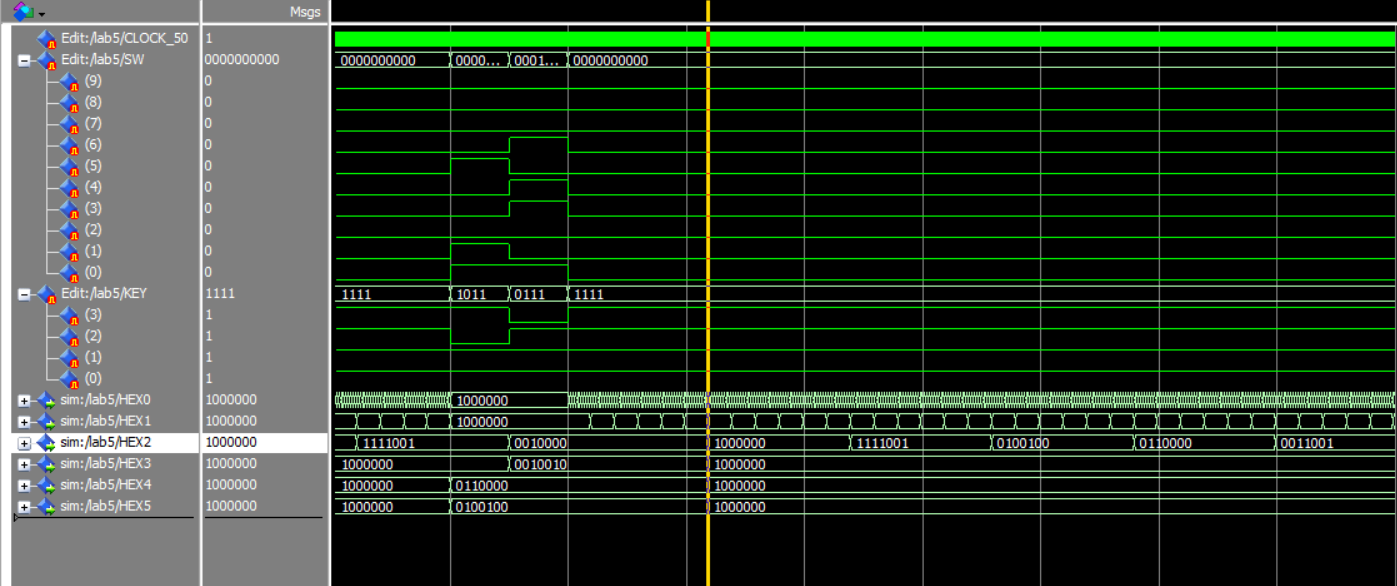Expand the sim:/lab5/HEX2 signal

tap(24, 443)
